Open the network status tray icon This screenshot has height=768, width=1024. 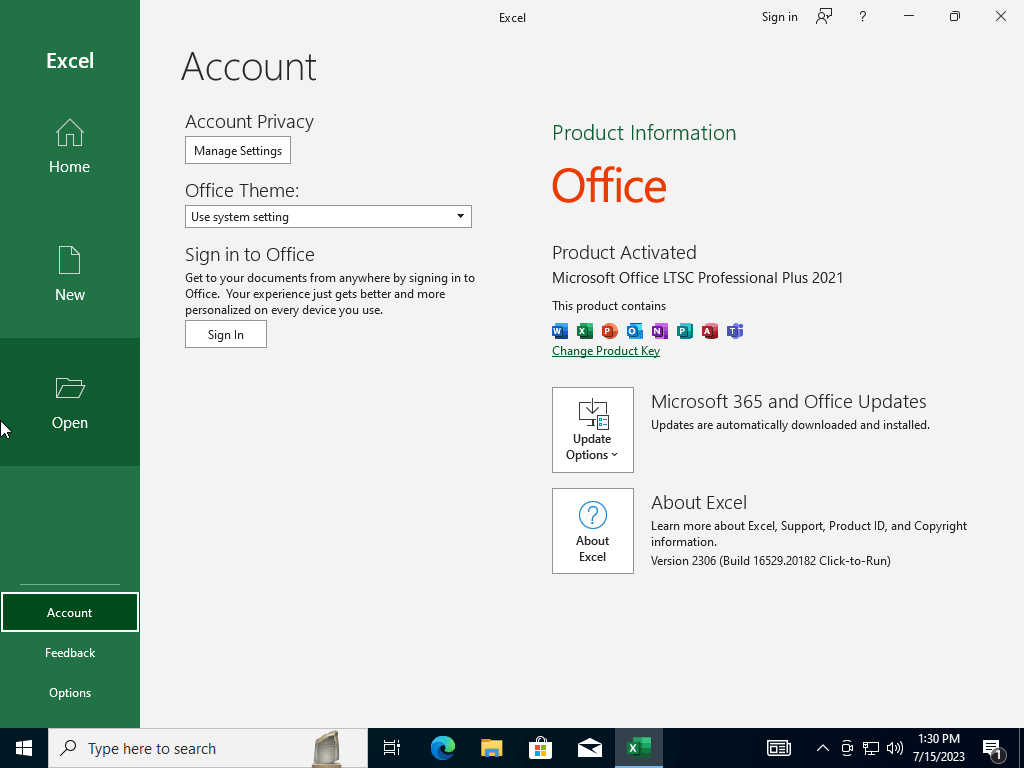point(871,748)
